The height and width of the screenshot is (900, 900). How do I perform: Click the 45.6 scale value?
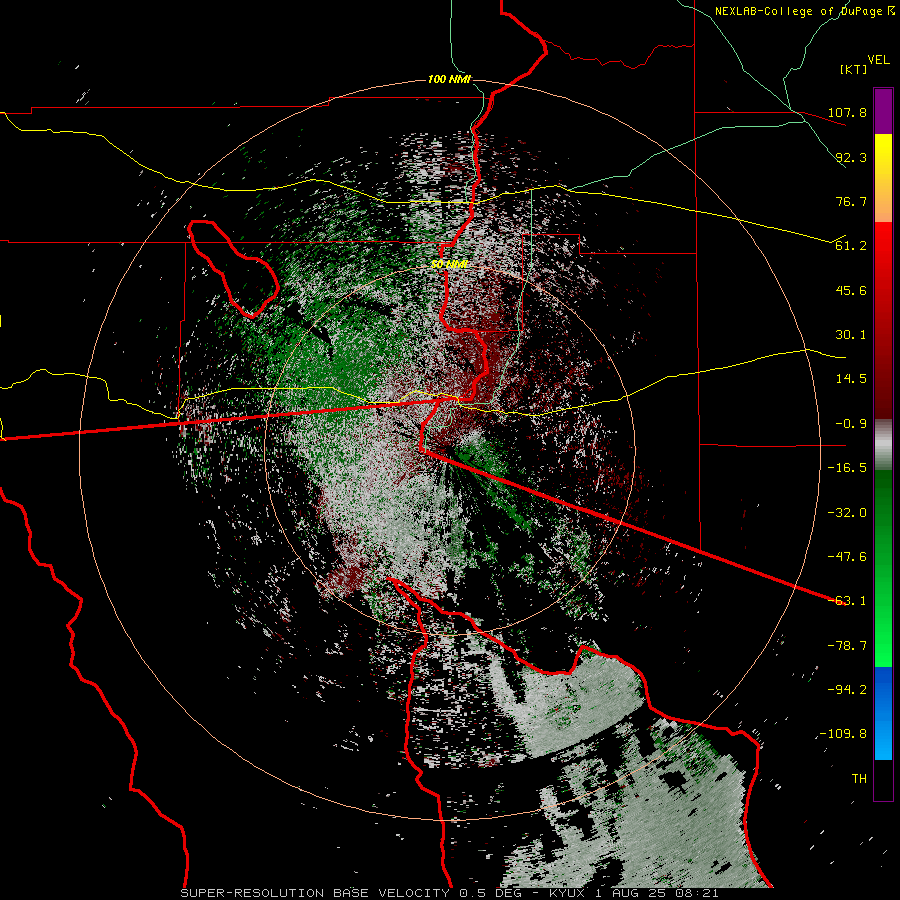click(x=851, y=290)
